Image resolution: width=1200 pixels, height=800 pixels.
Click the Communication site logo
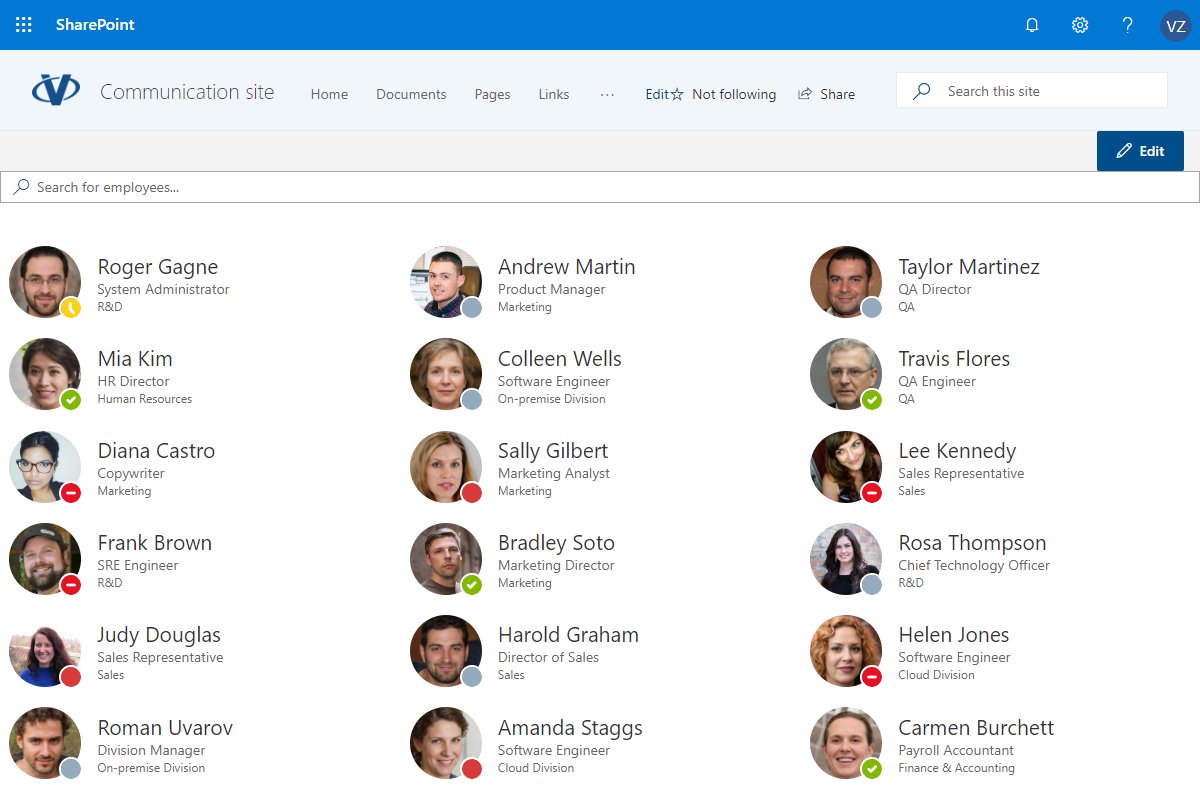coord(56,88)
